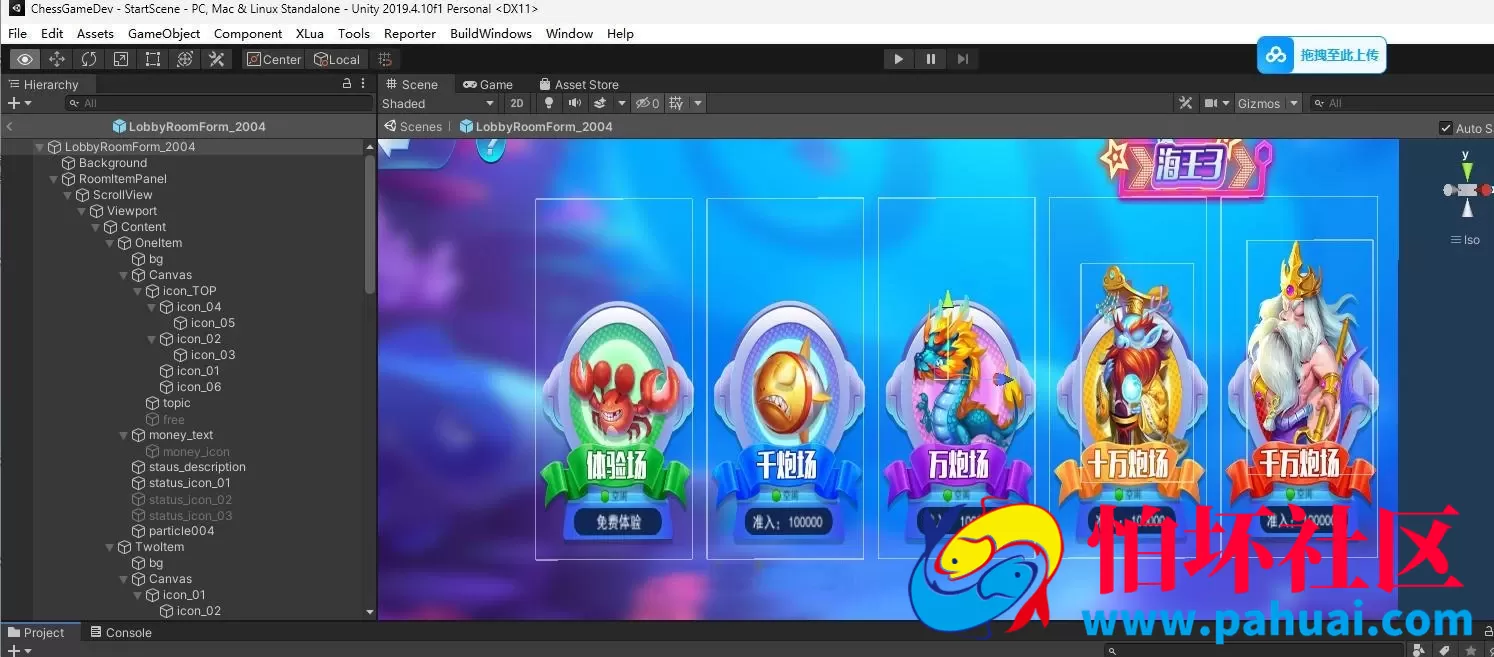Image resolution: width=1494 pixels, height=657 pixels.
Task: Open the XLua menu
Action: [310, 33]
